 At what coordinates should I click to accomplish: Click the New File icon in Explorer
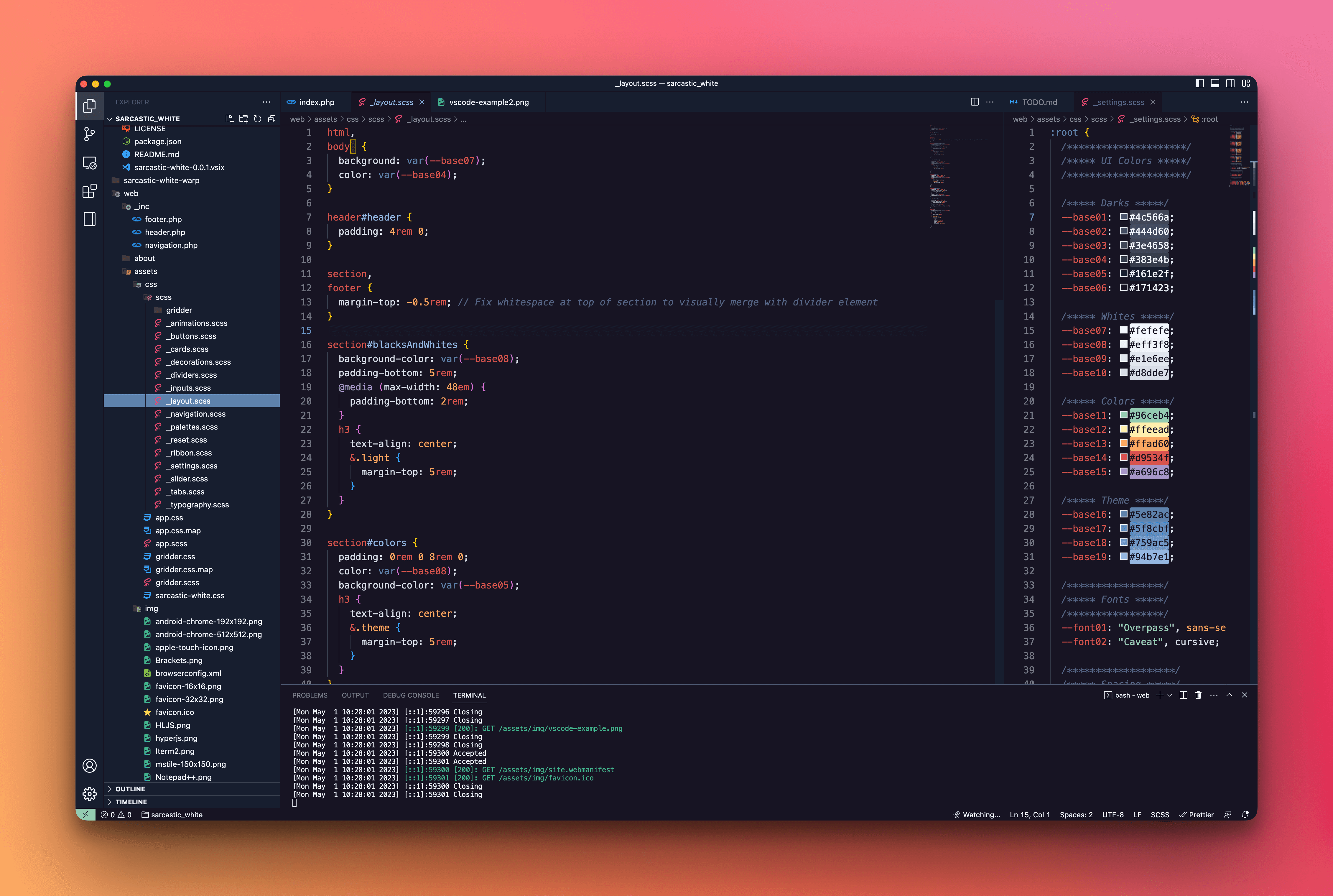[229, 119]
